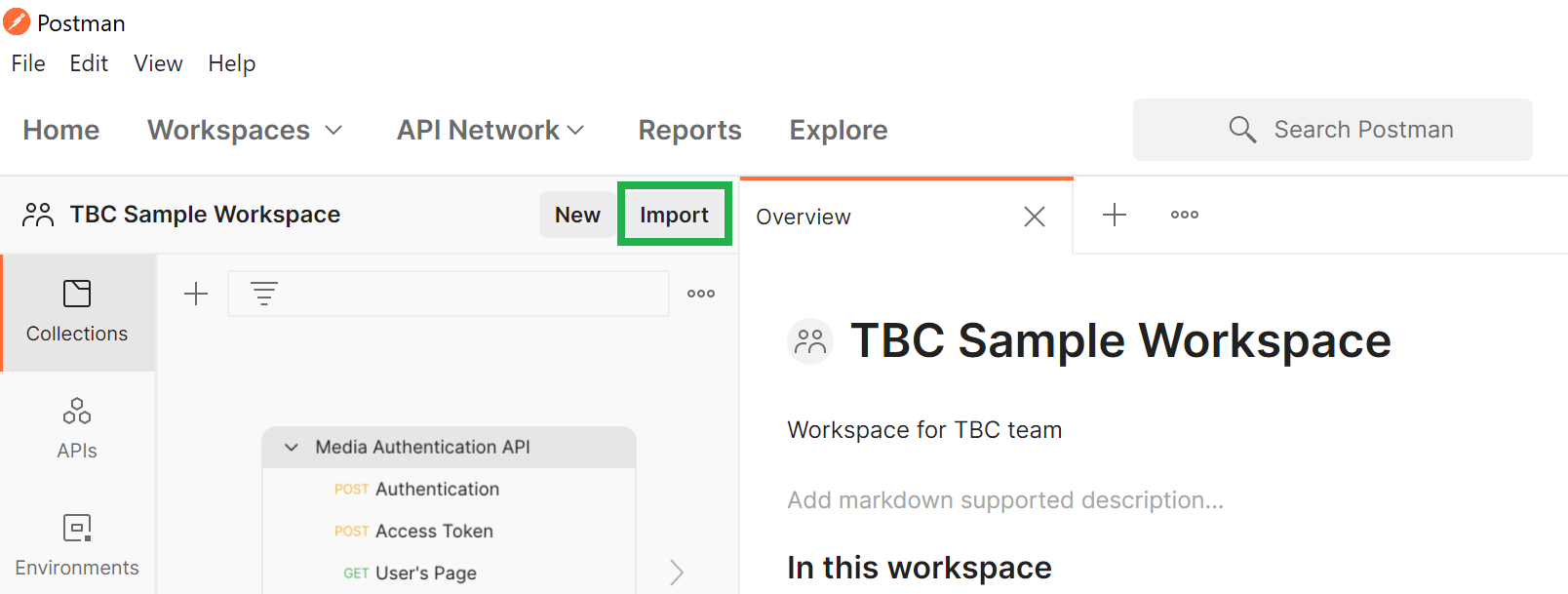Click the TBC Sample Workspace sidebar title

point(205,215)
